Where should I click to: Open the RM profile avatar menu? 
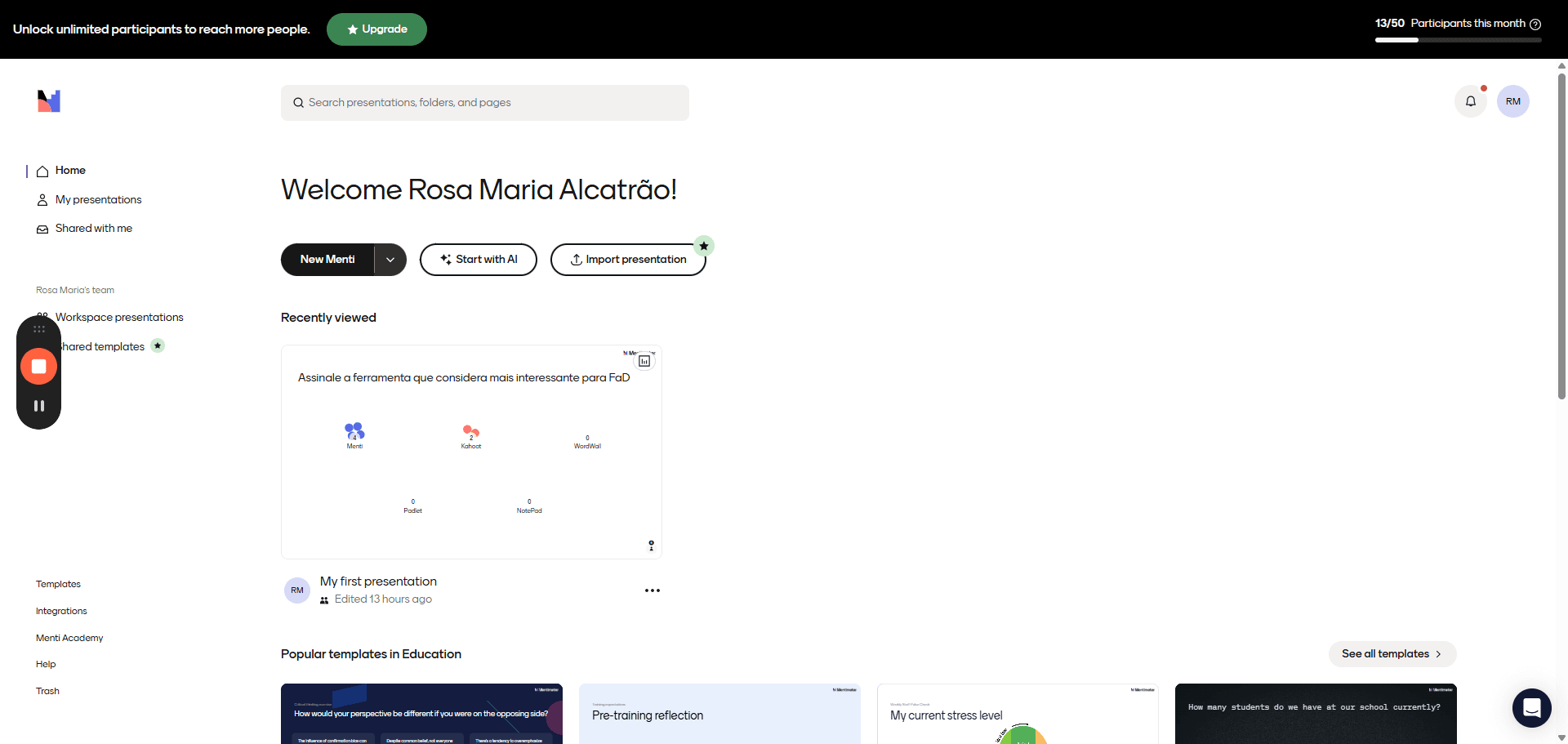1512,101
